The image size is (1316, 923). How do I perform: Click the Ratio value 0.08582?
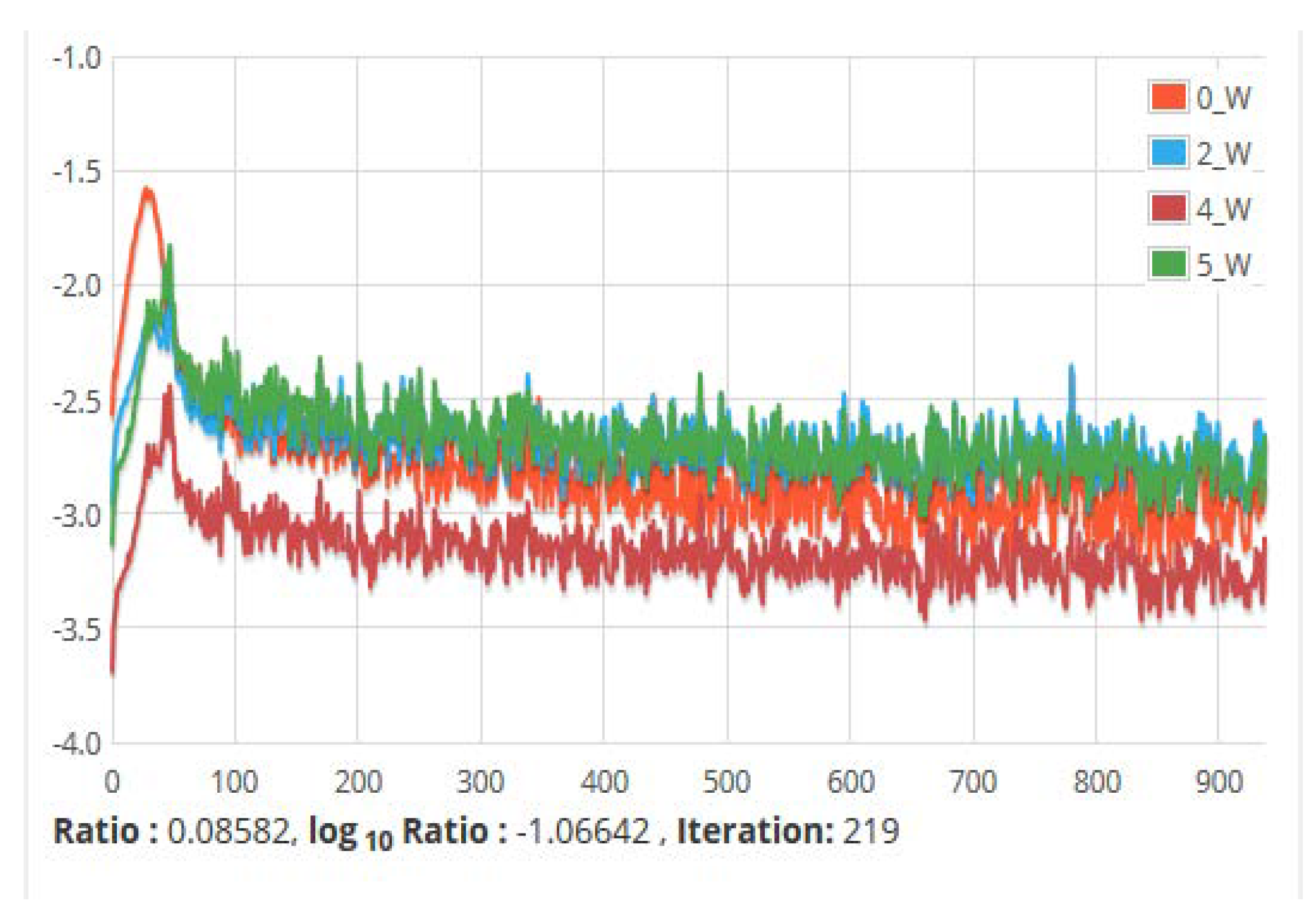(x=228, y=831)
